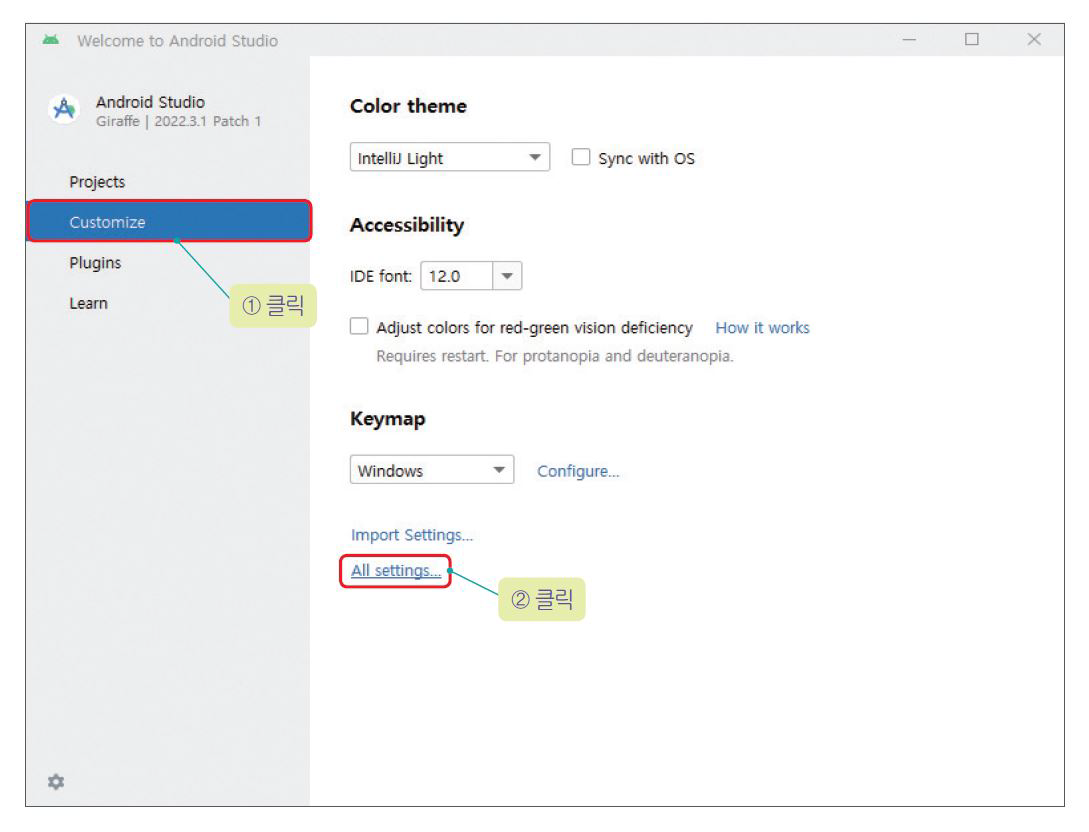Toggle Adjust colors for red-green vision deficiency

[359, 326]
